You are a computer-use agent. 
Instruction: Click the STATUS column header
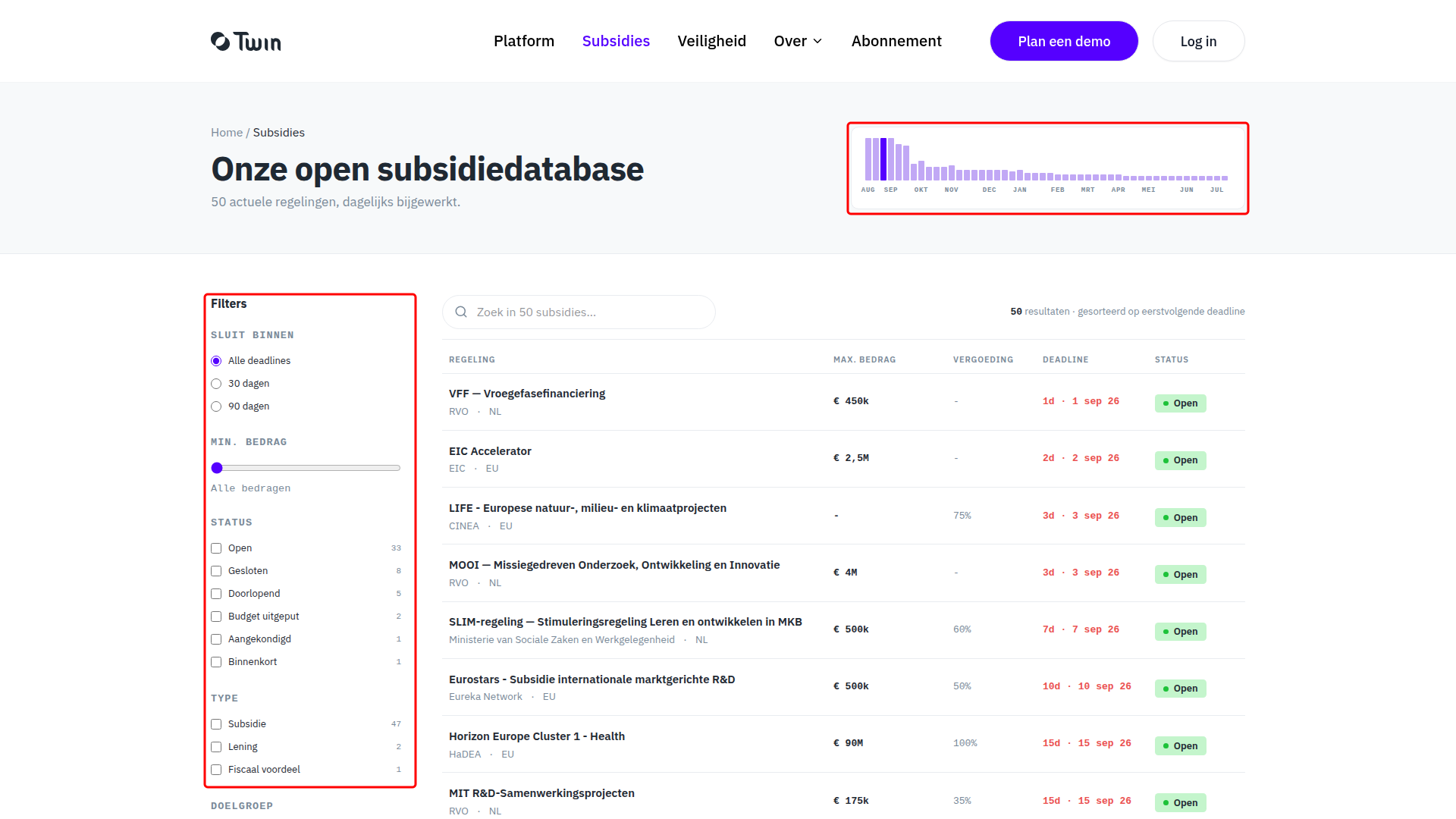pyautogui.click(x=1172, y=359)
